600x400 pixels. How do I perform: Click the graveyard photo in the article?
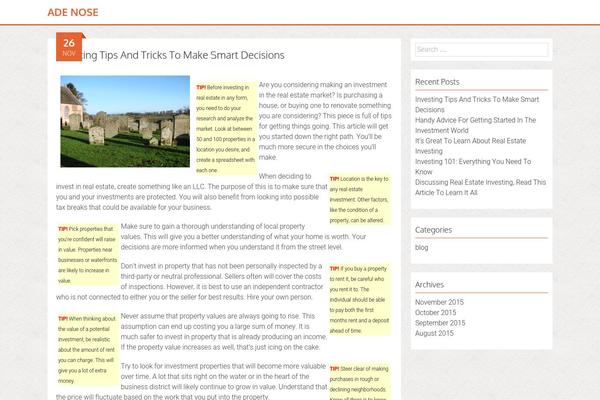(125, 121)
